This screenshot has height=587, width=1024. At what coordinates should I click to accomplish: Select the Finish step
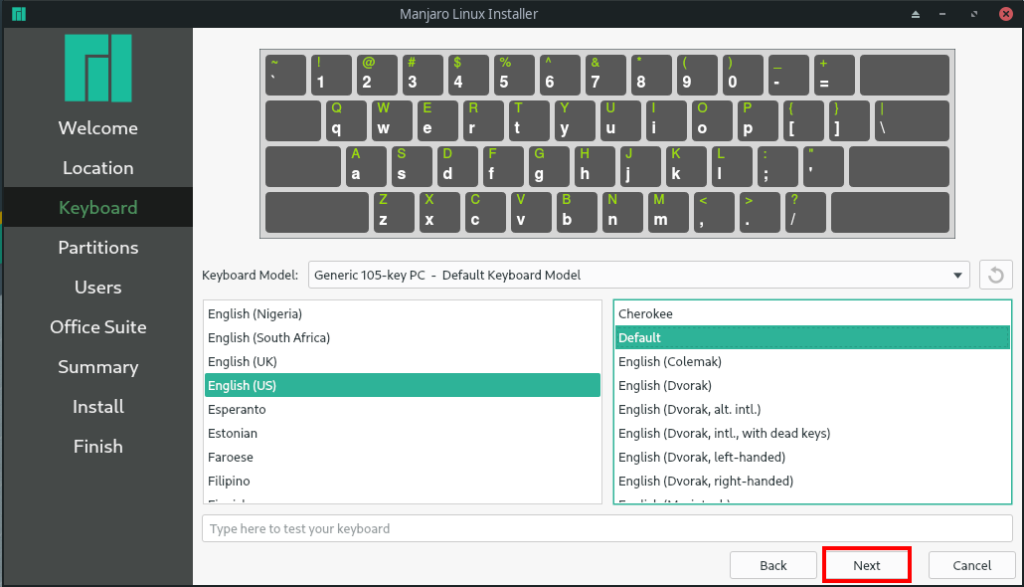(98, 447)
